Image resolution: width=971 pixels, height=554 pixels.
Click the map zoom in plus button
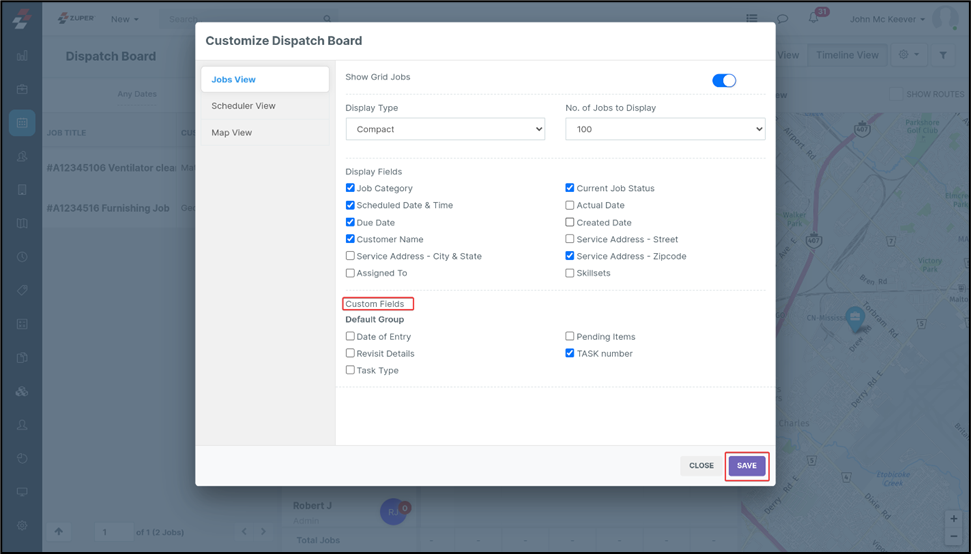pos(954,520)
